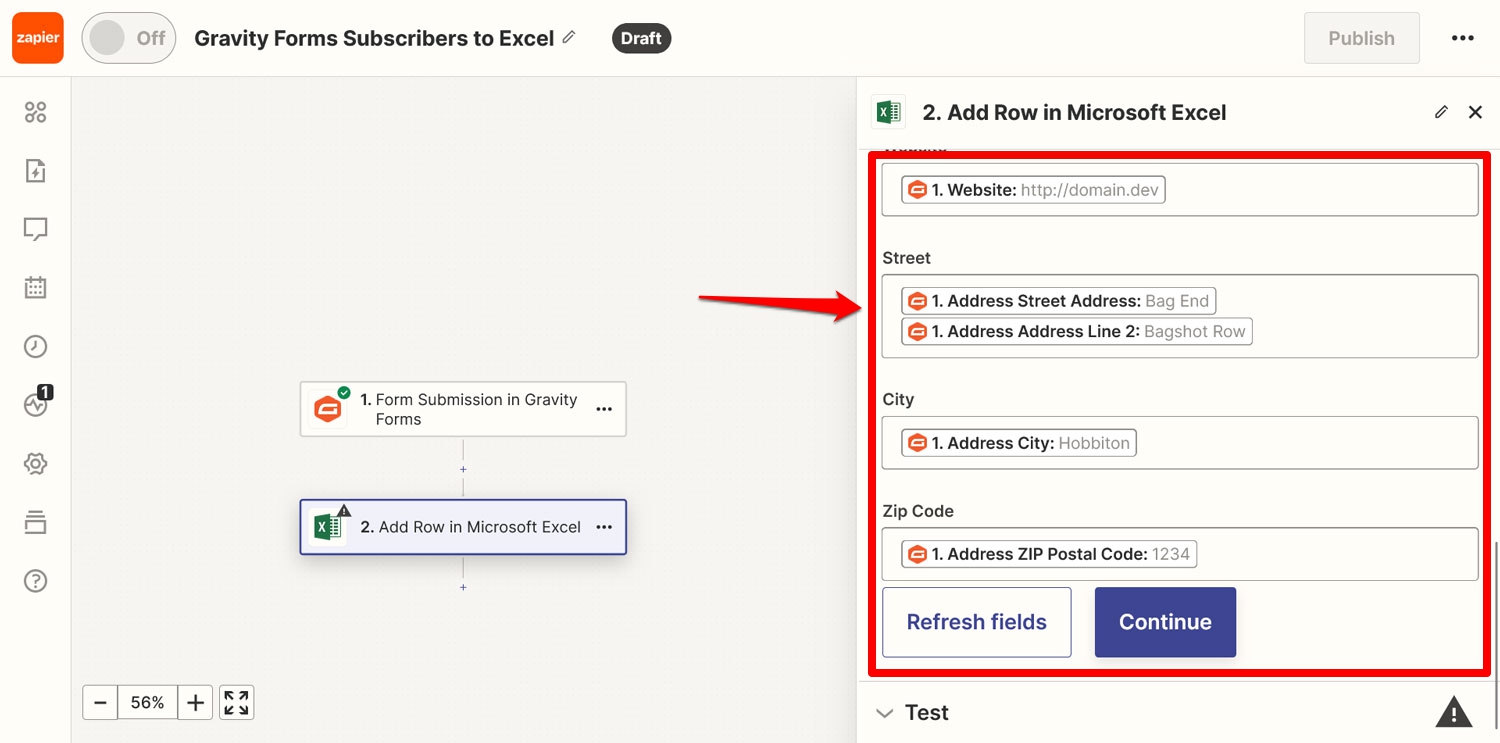The height and width of the screenshot is (743, 1500).
Task: Click the City field label
Action: pos(898,399)
